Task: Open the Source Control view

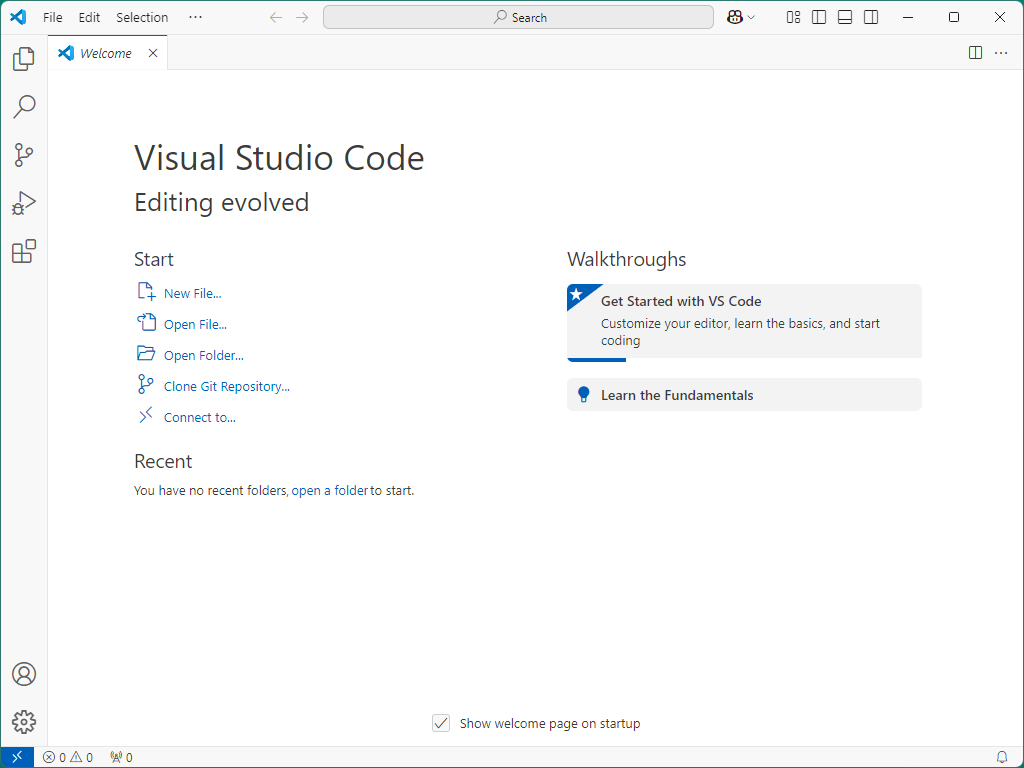Action: pyautogui.click(x=24, y=155)
